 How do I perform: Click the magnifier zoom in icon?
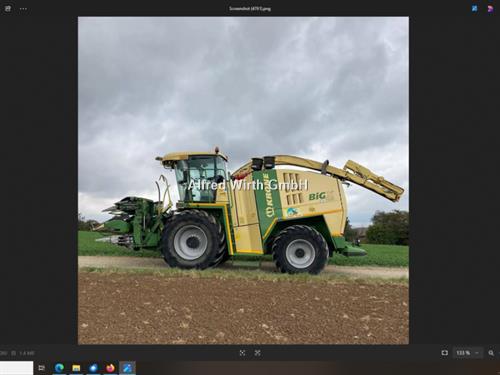tap(491, 353)
